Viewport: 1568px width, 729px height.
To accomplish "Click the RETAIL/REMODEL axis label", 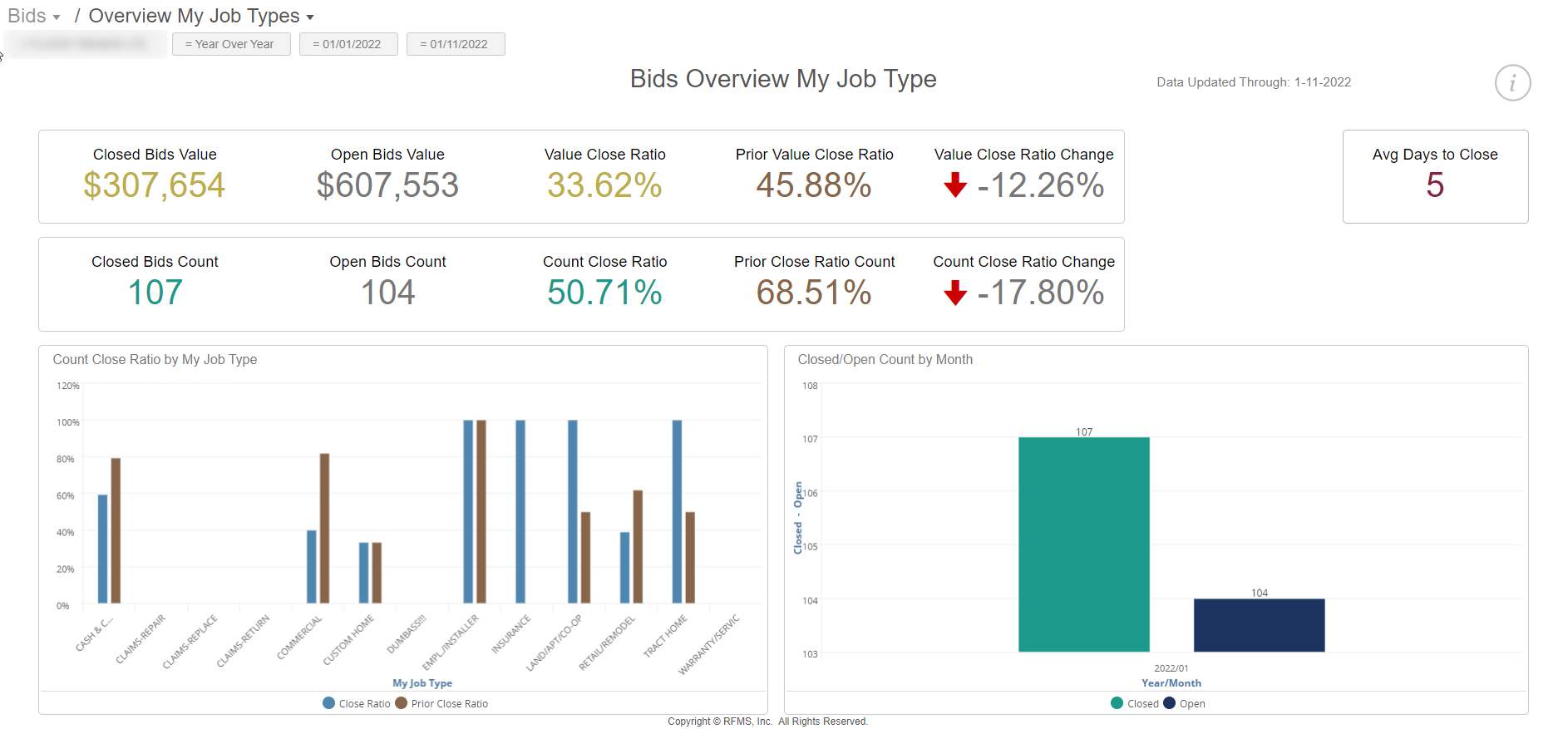I will [x=607, y=643].
